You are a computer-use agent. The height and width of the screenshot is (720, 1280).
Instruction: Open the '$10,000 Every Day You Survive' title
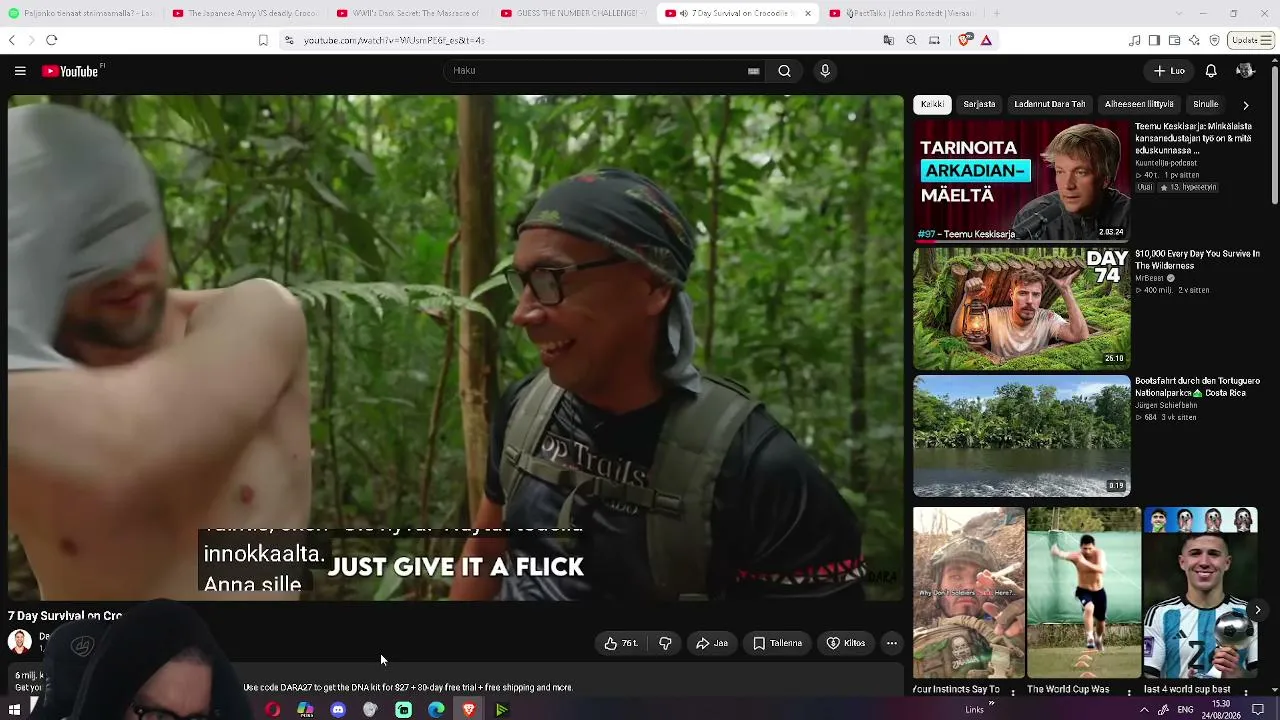click(1197, 260)
